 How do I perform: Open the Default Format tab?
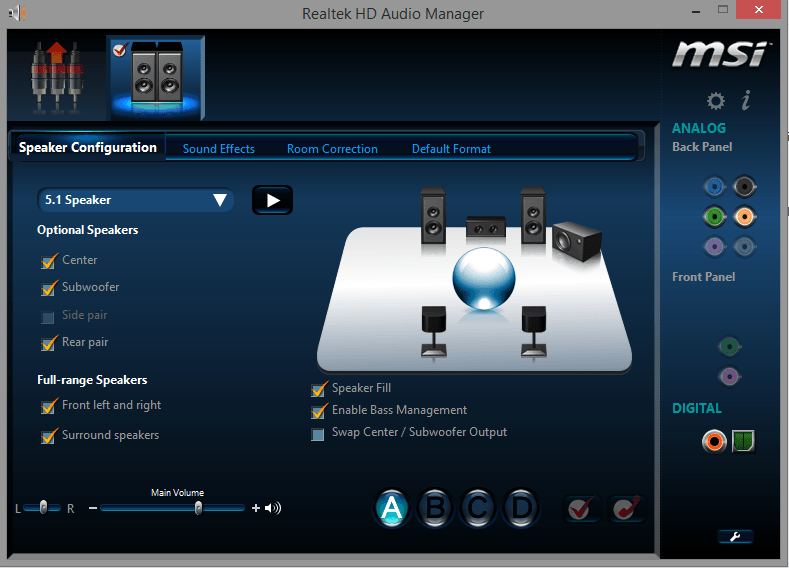click(x=451, y=149)
